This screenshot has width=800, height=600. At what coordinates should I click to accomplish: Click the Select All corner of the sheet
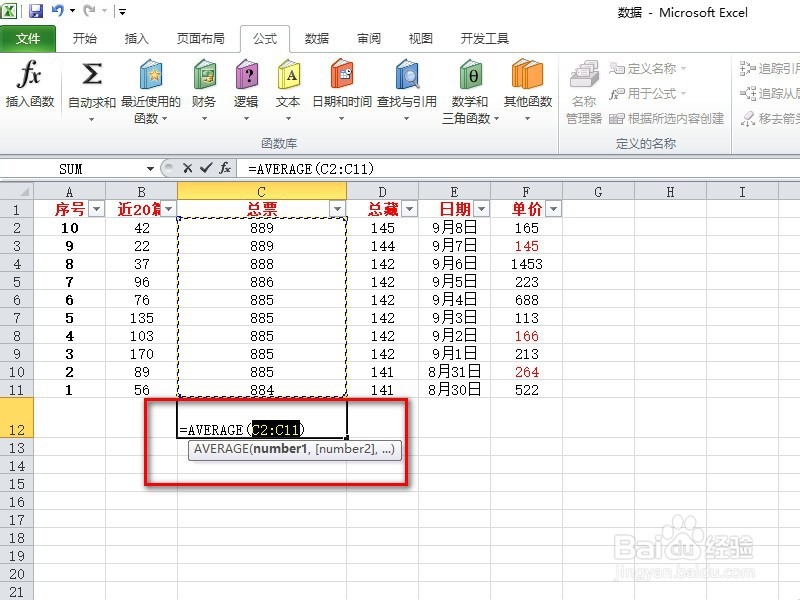pyautogui.click(x=17, y=191)
